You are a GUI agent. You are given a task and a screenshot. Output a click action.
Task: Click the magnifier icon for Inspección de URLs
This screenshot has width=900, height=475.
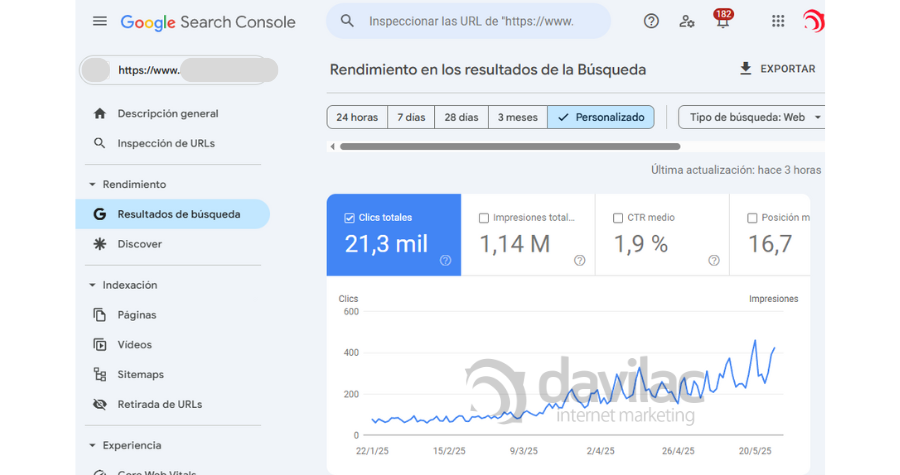tap(99, 143)
